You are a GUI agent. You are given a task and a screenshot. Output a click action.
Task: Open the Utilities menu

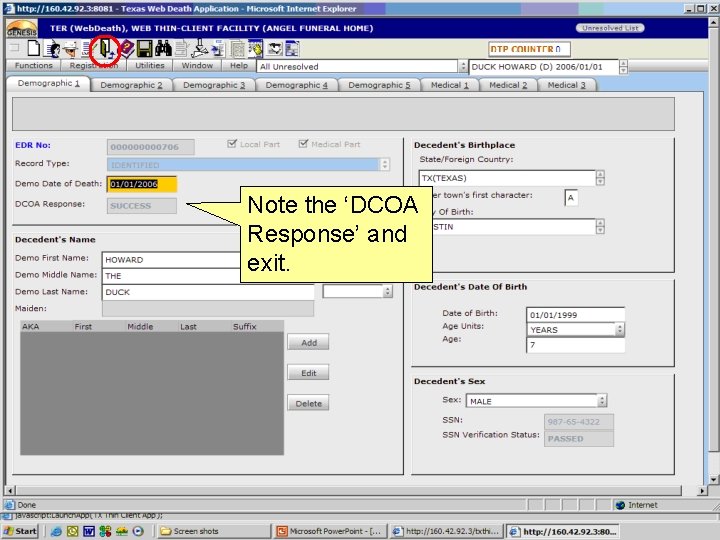click(150, 66)
